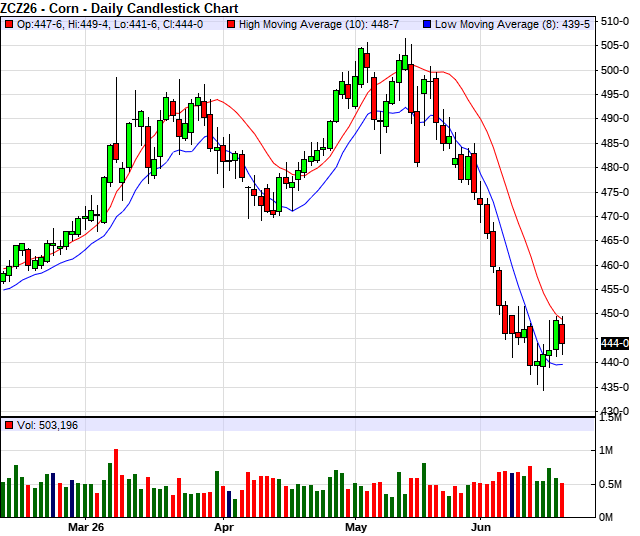Click the 0.5M volume axis label

click(610, 484)
